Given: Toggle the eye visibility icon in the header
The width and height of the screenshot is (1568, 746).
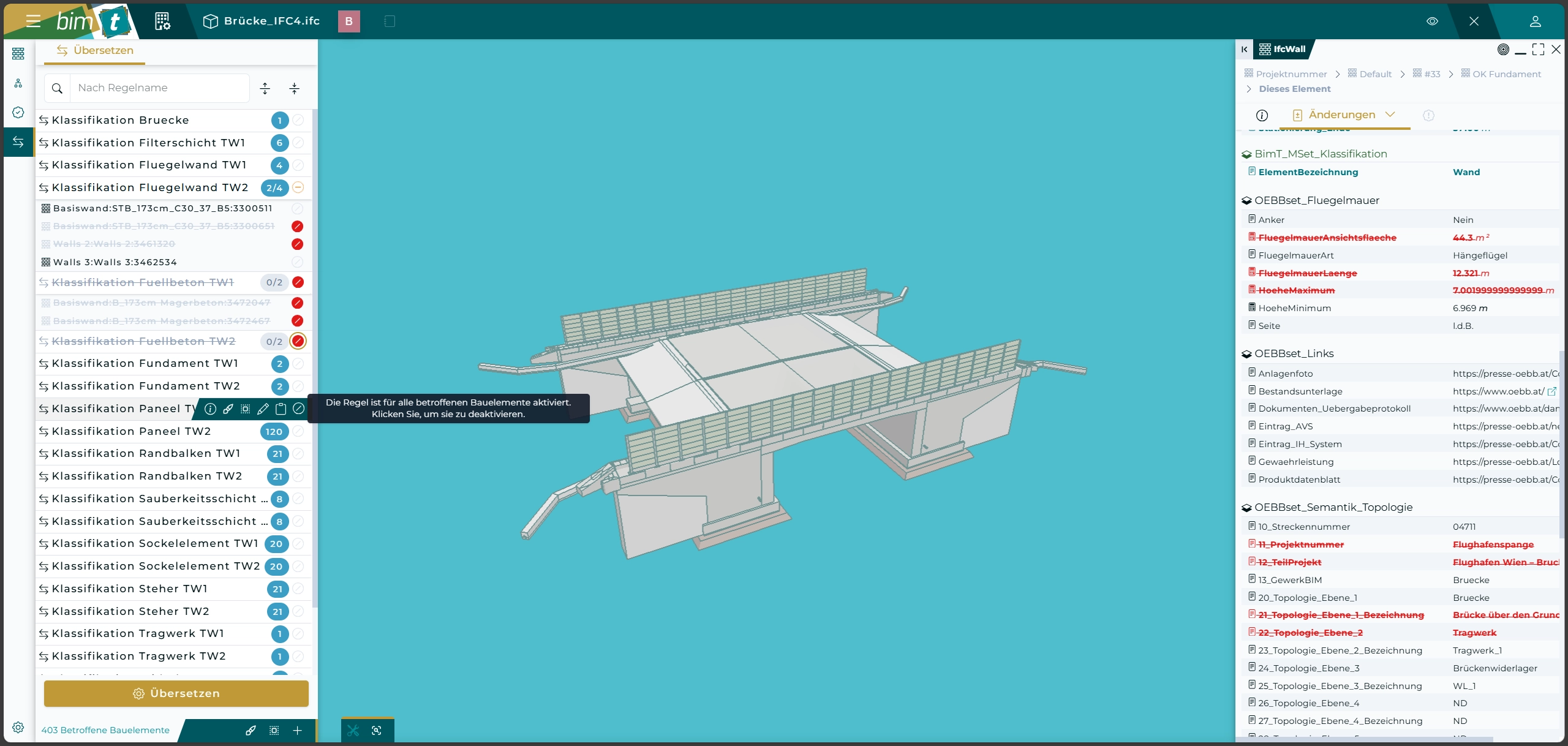Looking at the screenshot, I should point(1432,21).
